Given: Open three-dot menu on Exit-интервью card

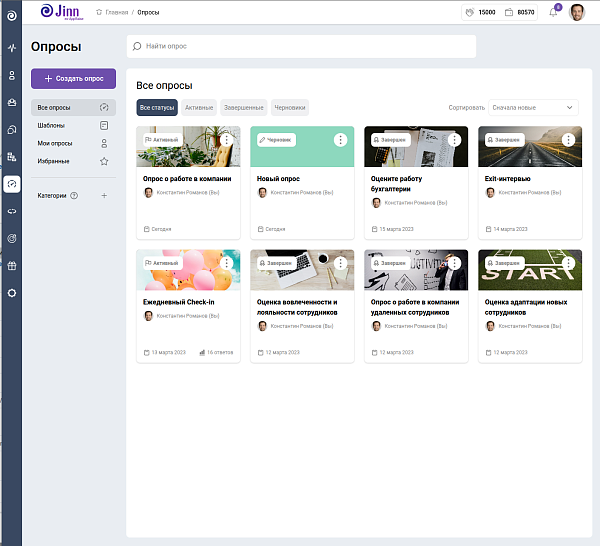Looking at the screenshot, I should pos(569,140).
